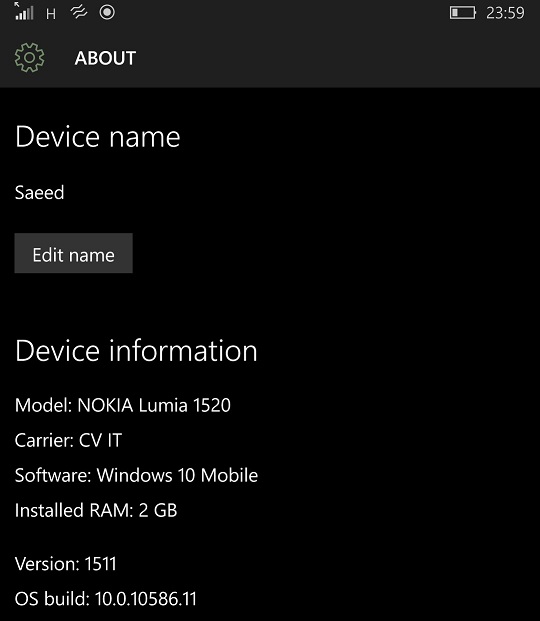Tap the 23:59 clock in status bar
The height and width of the screenshot is (621, 540).
505,13
